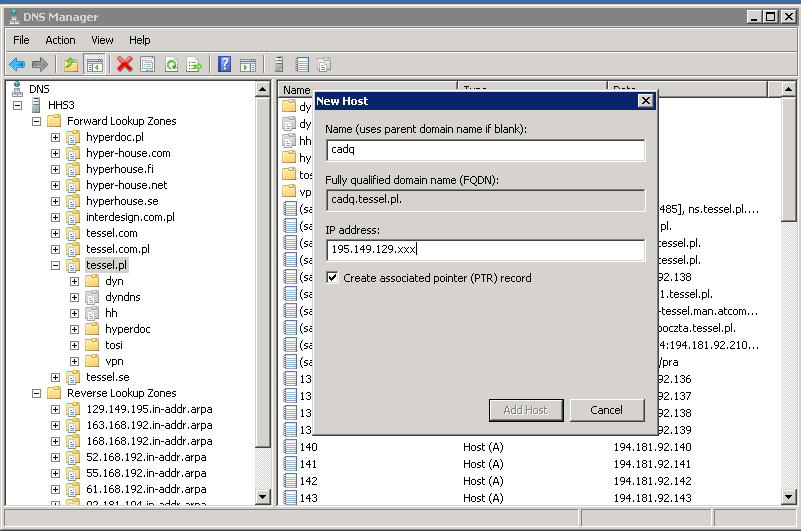Open the Properties toolbar icon
The height and width of the screenshot is (531, 801).
click(x=148, y=64)
